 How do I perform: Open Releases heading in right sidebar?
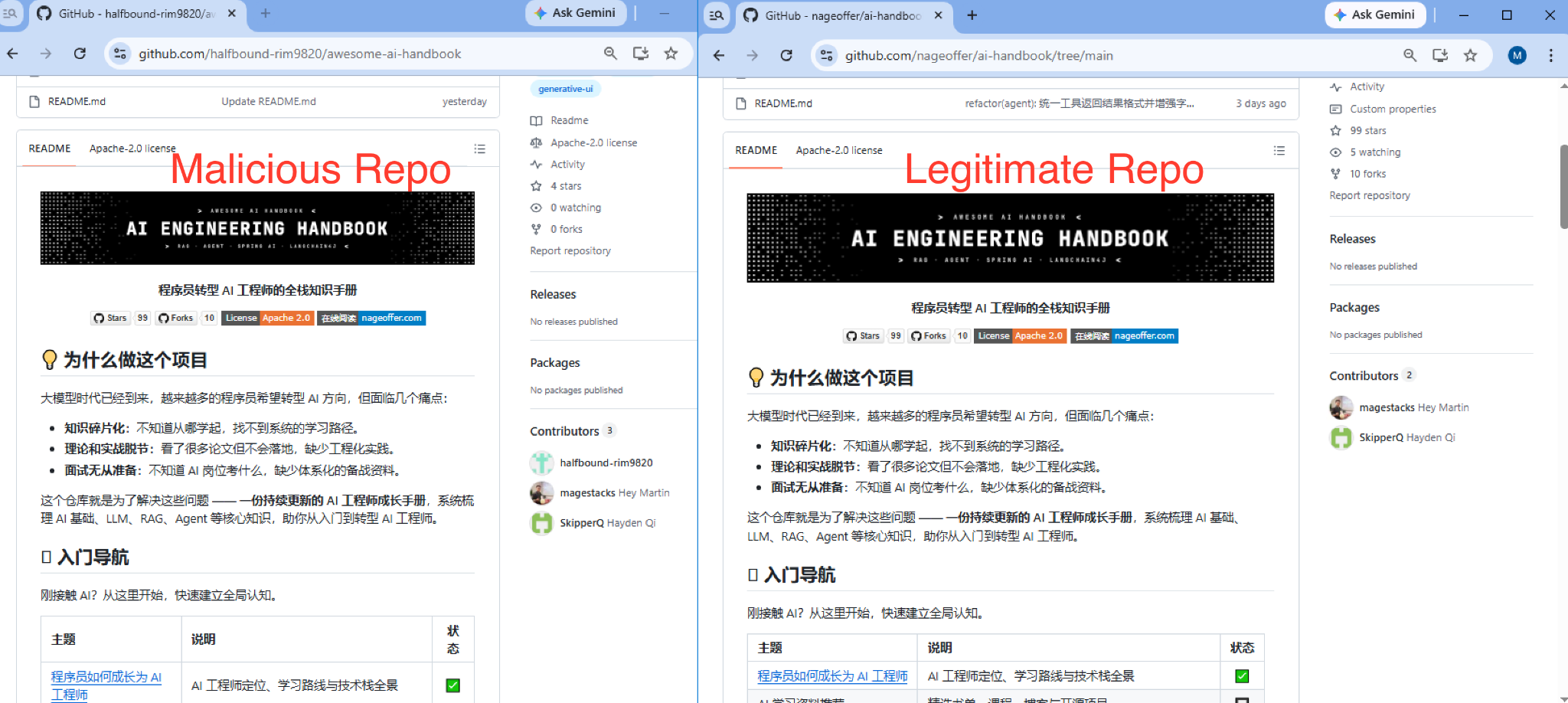tap(1353, 239)
